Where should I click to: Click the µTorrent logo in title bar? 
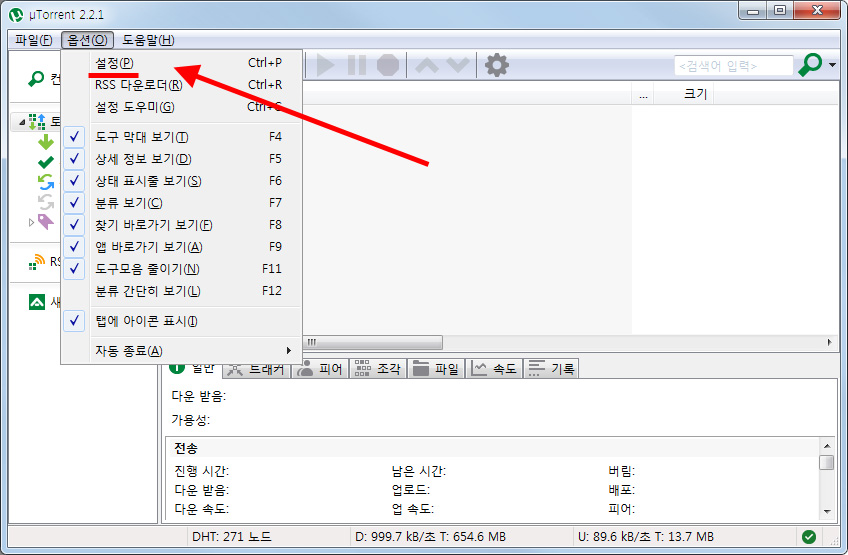click(x=17, y=14)
